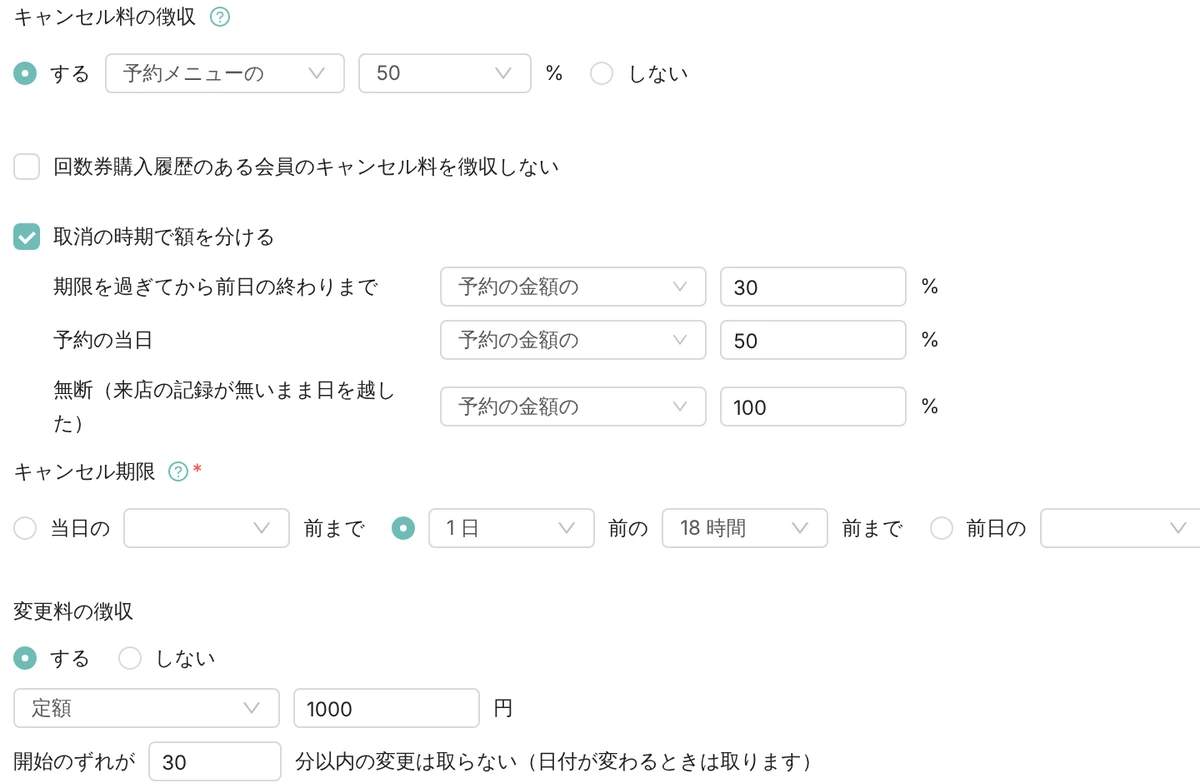Select しない for change fee collection

point(131,658)
